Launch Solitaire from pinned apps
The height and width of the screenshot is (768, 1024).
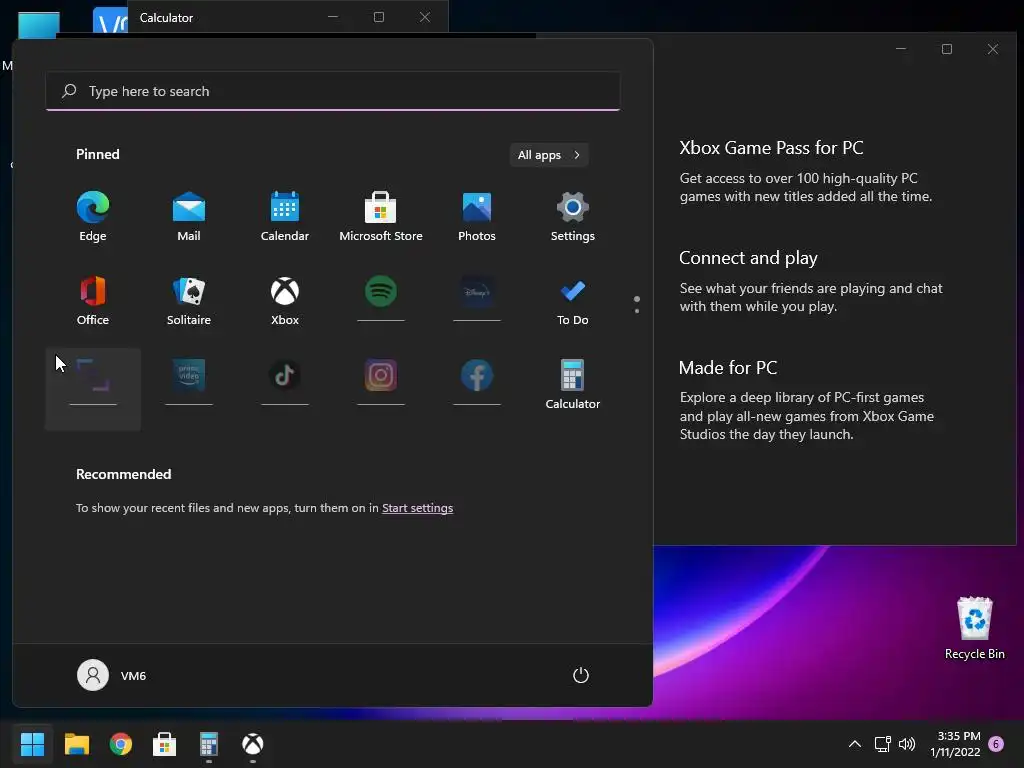point(189,300)
